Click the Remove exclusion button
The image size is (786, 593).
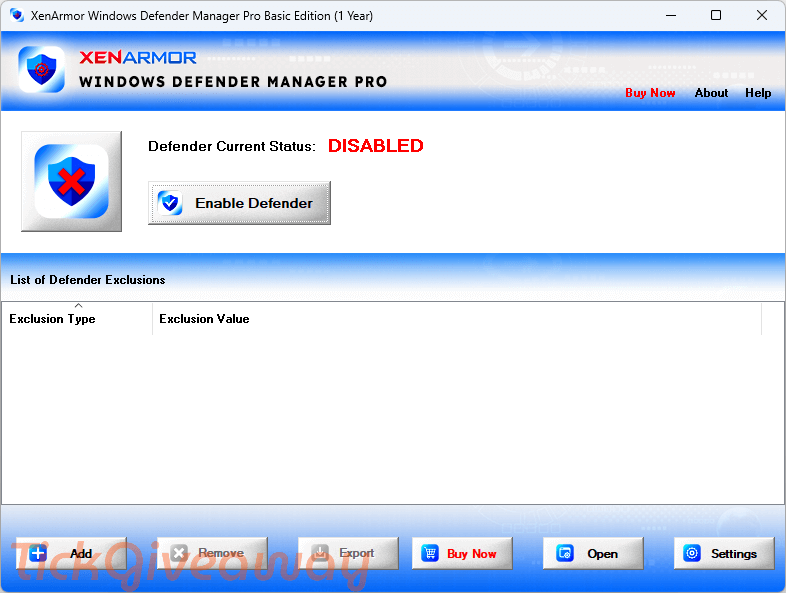pos(213,553)
